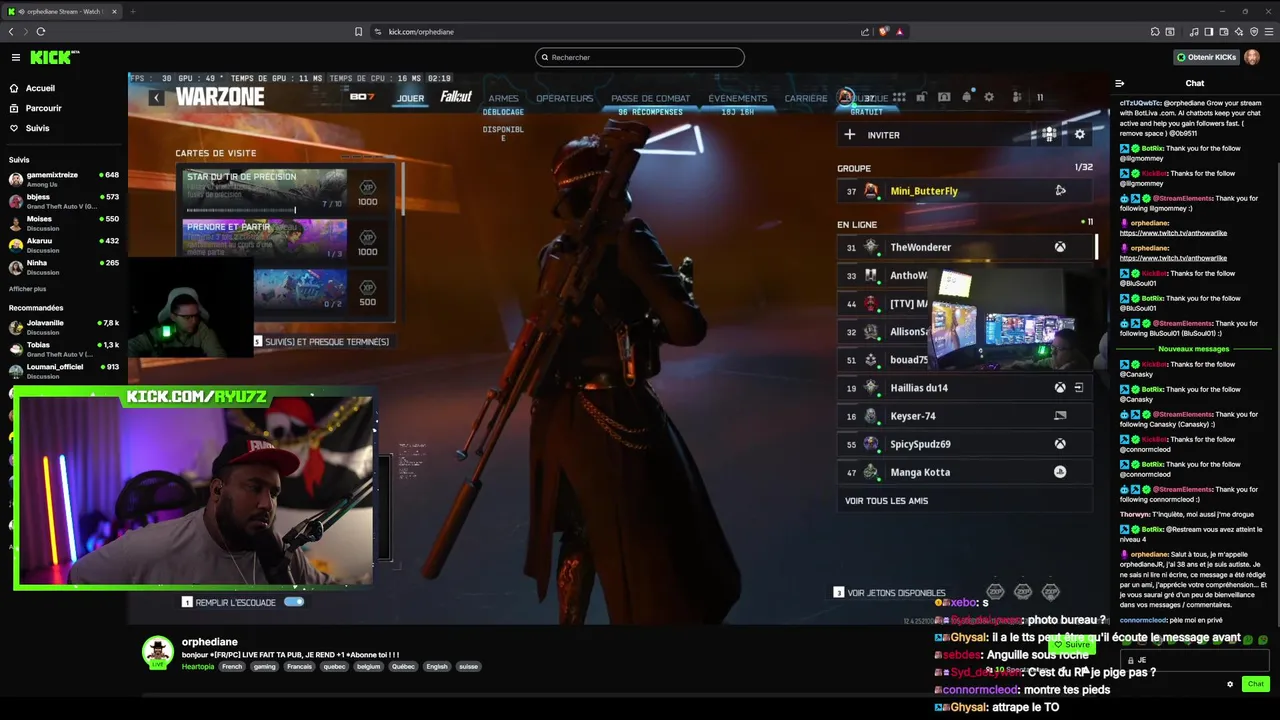This screenshot has height=720, width=1280.
Task: Click the Obtenir KICKs button
Action: 1206,57
